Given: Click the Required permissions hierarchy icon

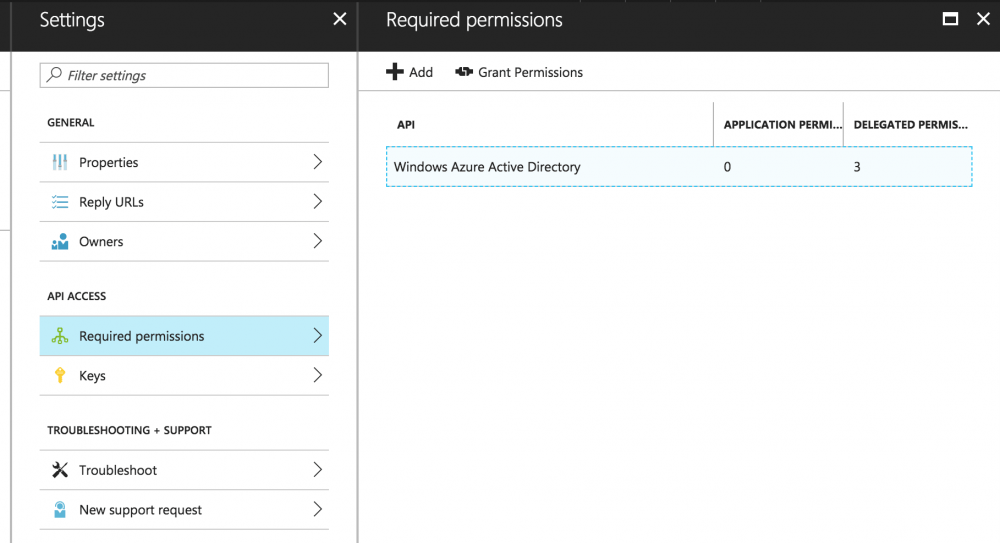Looking at the screenshot, I should tap(60, 336).
